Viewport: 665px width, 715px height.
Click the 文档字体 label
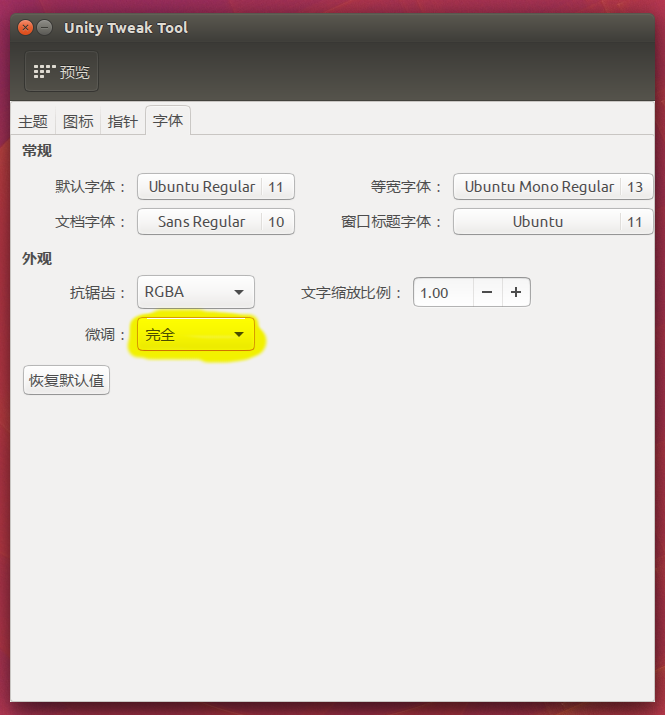point(90,222)
